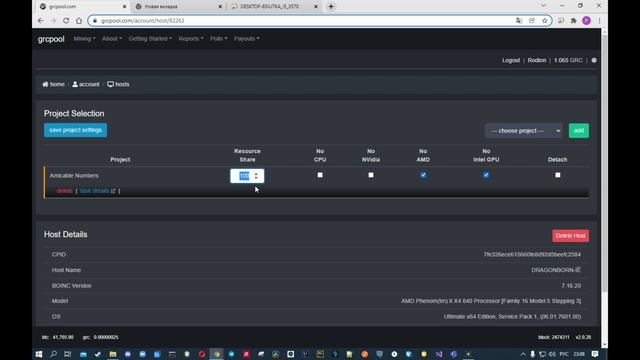Click the site lock icon in address bar

pyautogui.click(x=95, y=20)
